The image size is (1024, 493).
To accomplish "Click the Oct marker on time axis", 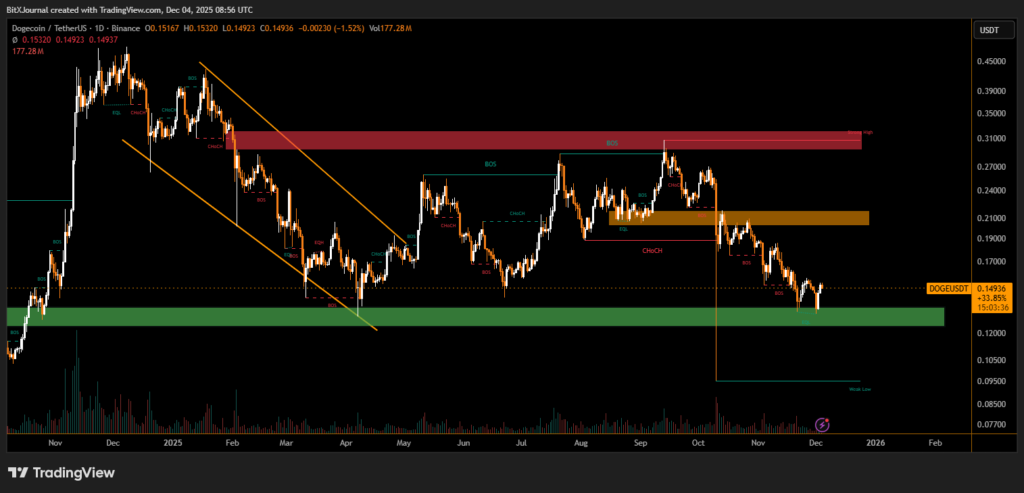I will pyautogui.click(x=699, y=441).
